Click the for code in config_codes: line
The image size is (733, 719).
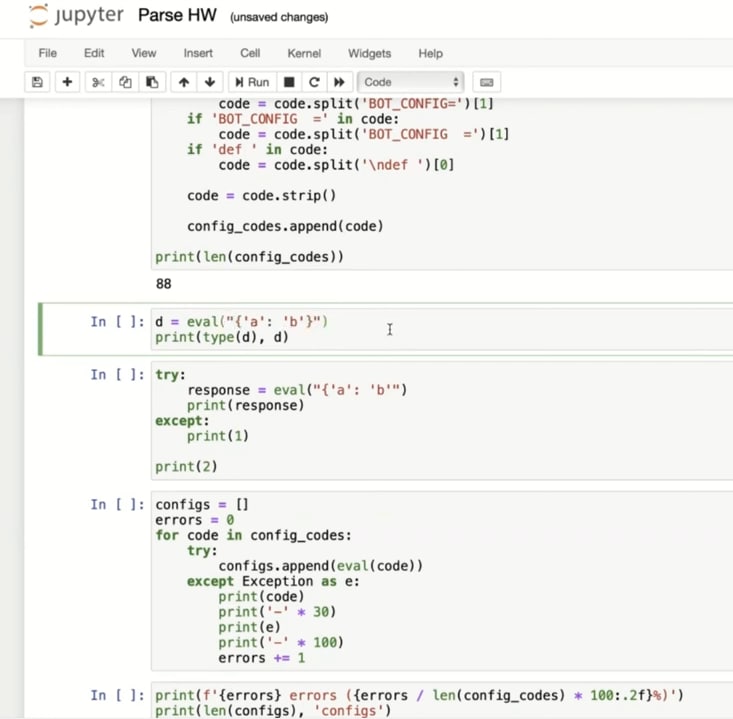pos(253,535)
